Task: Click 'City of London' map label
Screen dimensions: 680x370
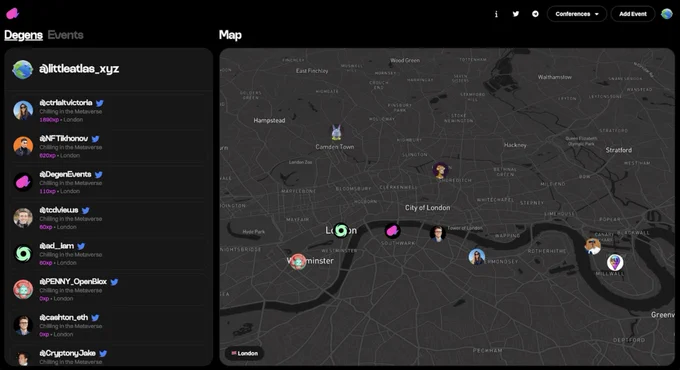Action: pyautogui.click(x=428, y=208)
